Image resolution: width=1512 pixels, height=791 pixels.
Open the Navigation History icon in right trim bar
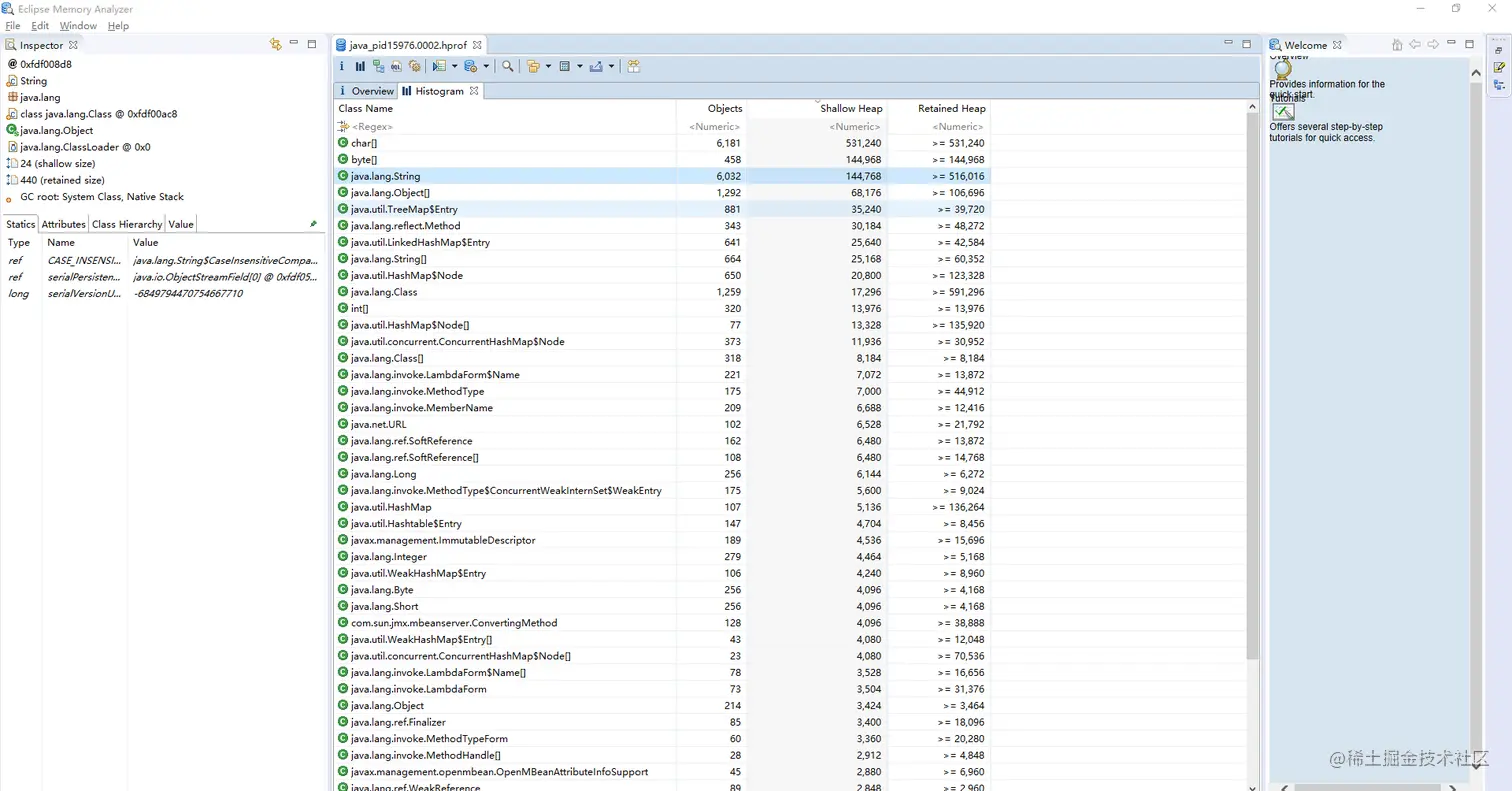point(1499,86)
